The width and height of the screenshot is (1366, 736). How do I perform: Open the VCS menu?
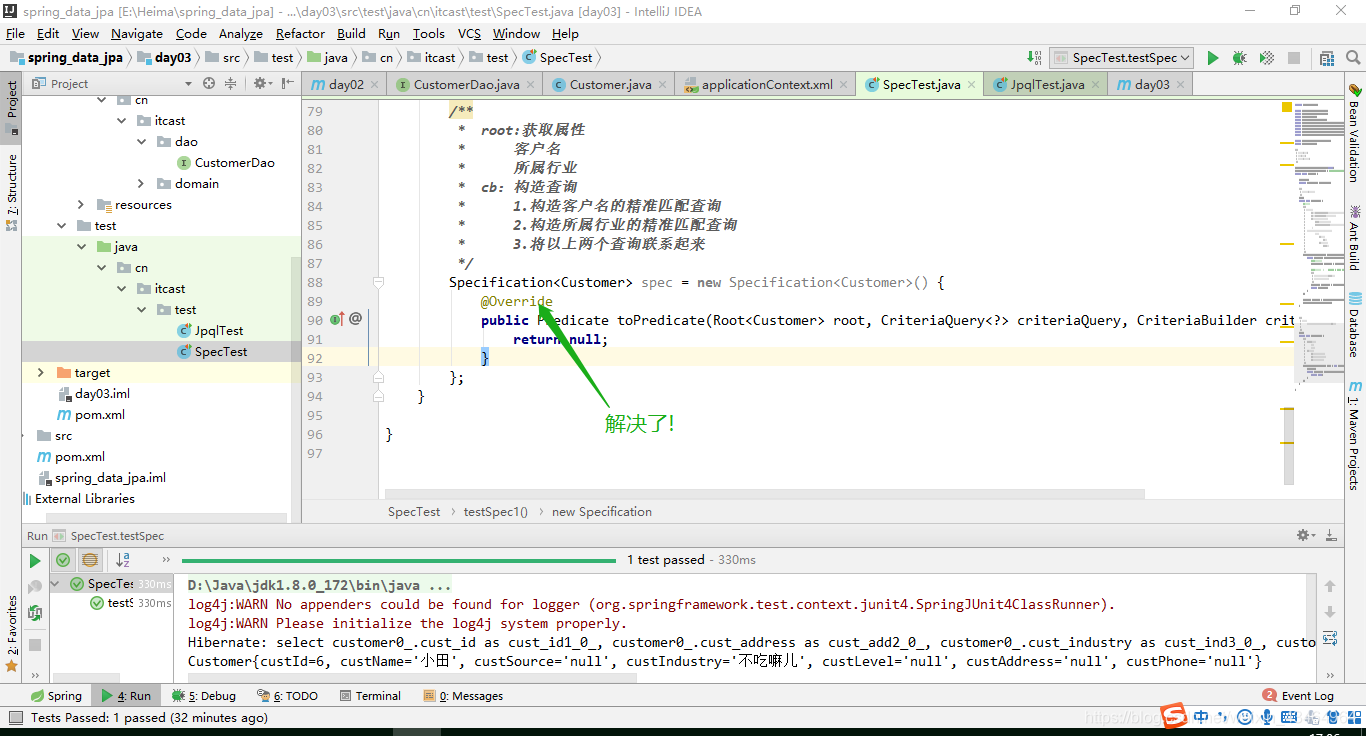(469, 33)
